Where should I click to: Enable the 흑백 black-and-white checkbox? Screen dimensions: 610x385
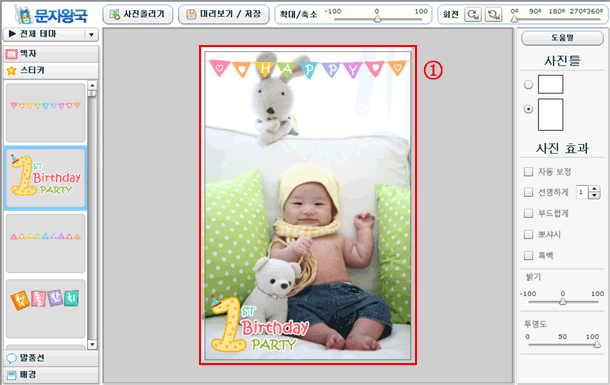528,256
